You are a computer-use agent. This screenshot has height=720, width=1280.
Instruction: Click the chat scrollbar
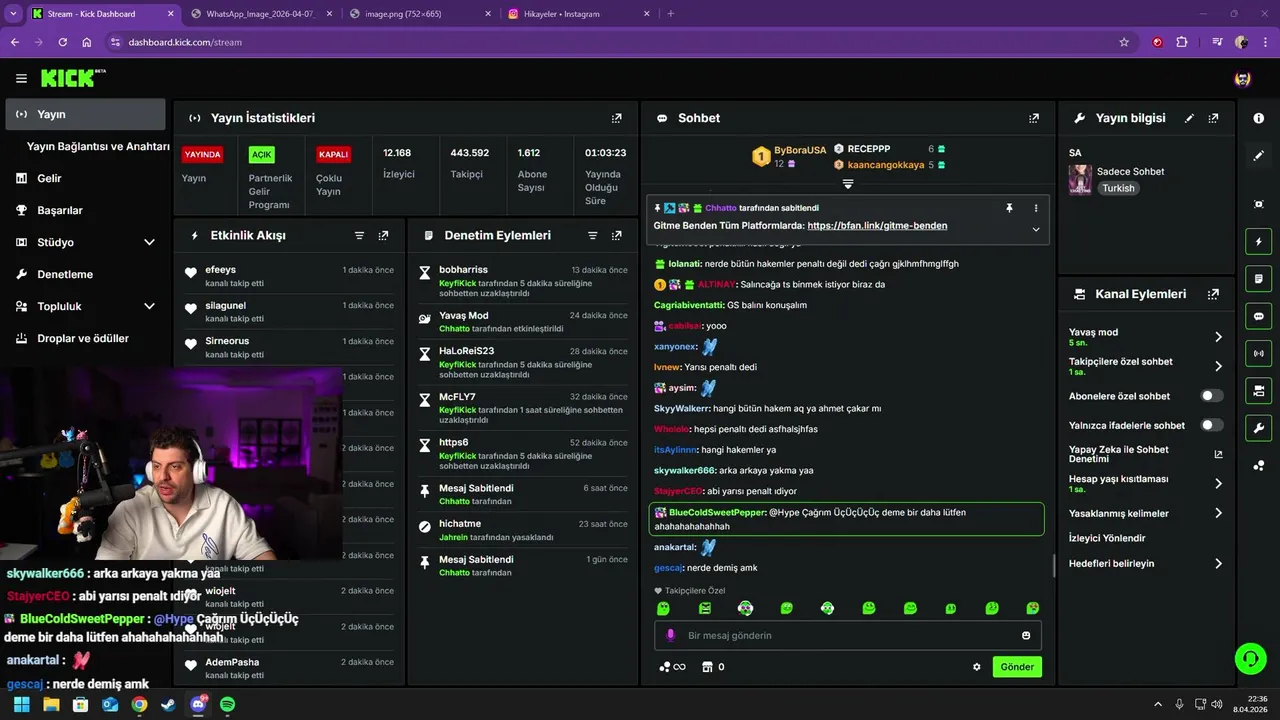pyautogui.click(x=1053, y=566)
